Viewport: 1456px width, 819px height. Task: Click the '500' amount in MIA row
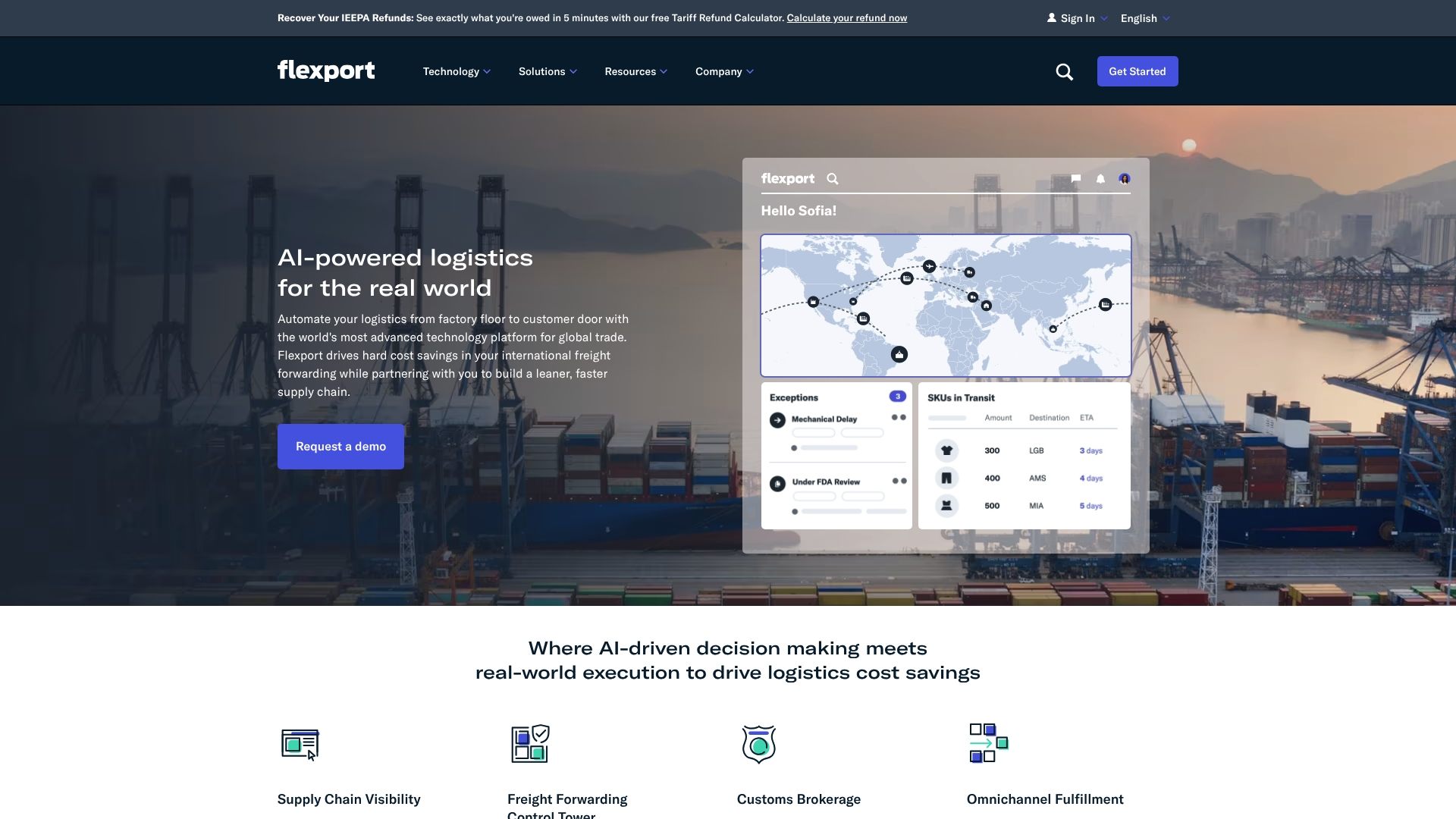[992, 506]
